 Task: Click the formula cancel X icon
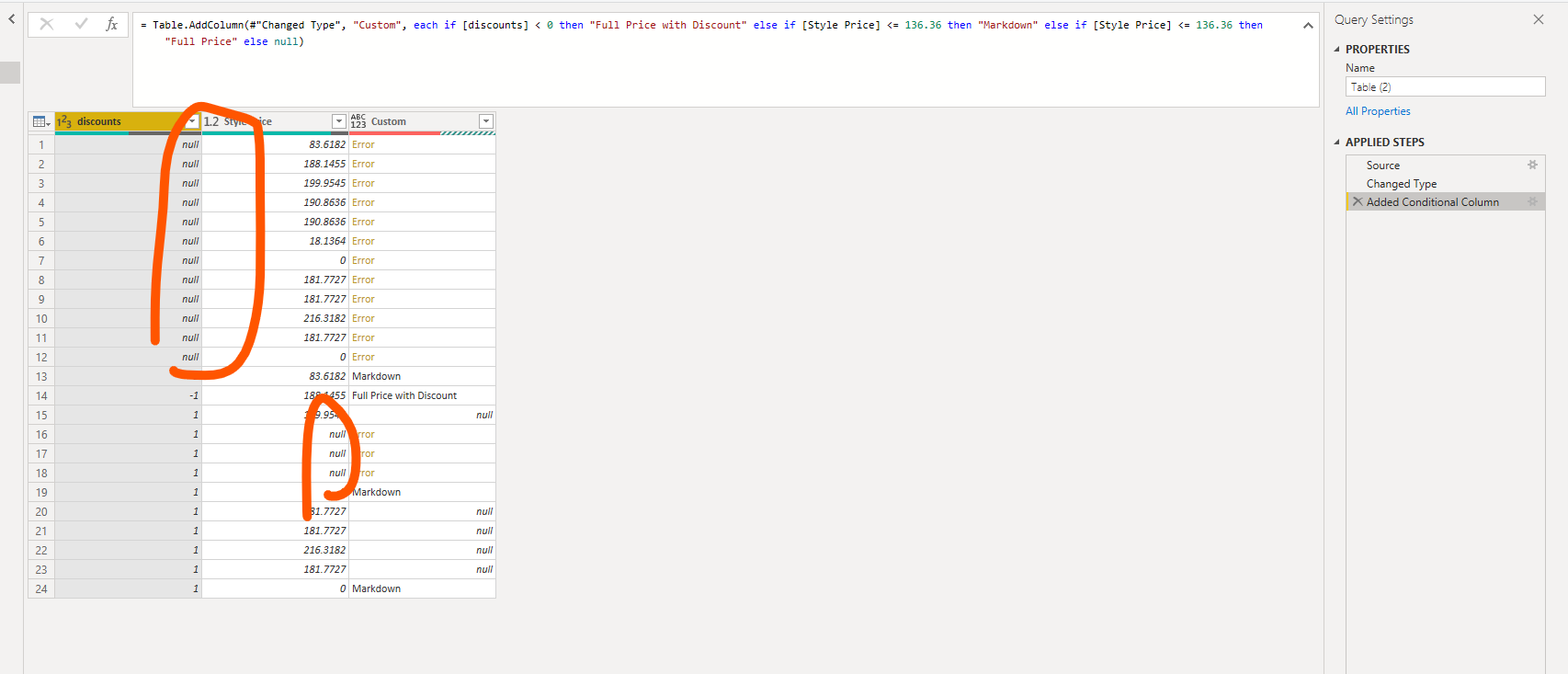click(x=46, y=25)
